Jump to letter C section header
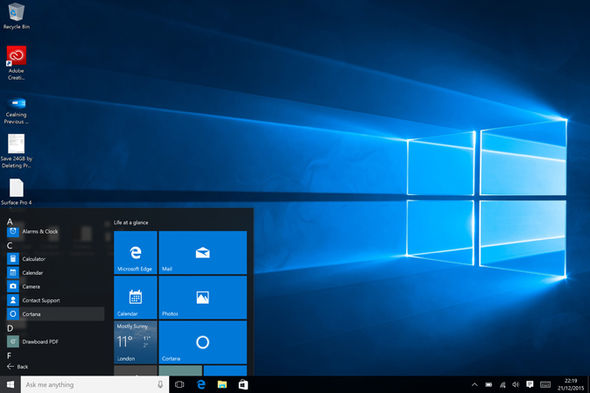This screenshot has height=393, width=590. 10,245
